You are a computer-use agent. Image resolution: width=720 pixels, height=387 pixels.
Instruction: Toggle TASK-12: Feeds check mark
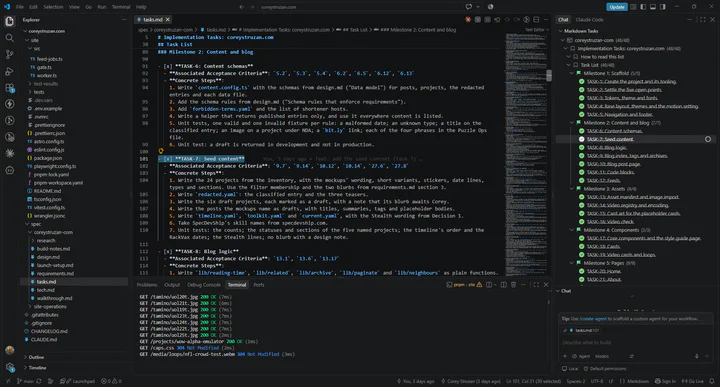point(581,180)
